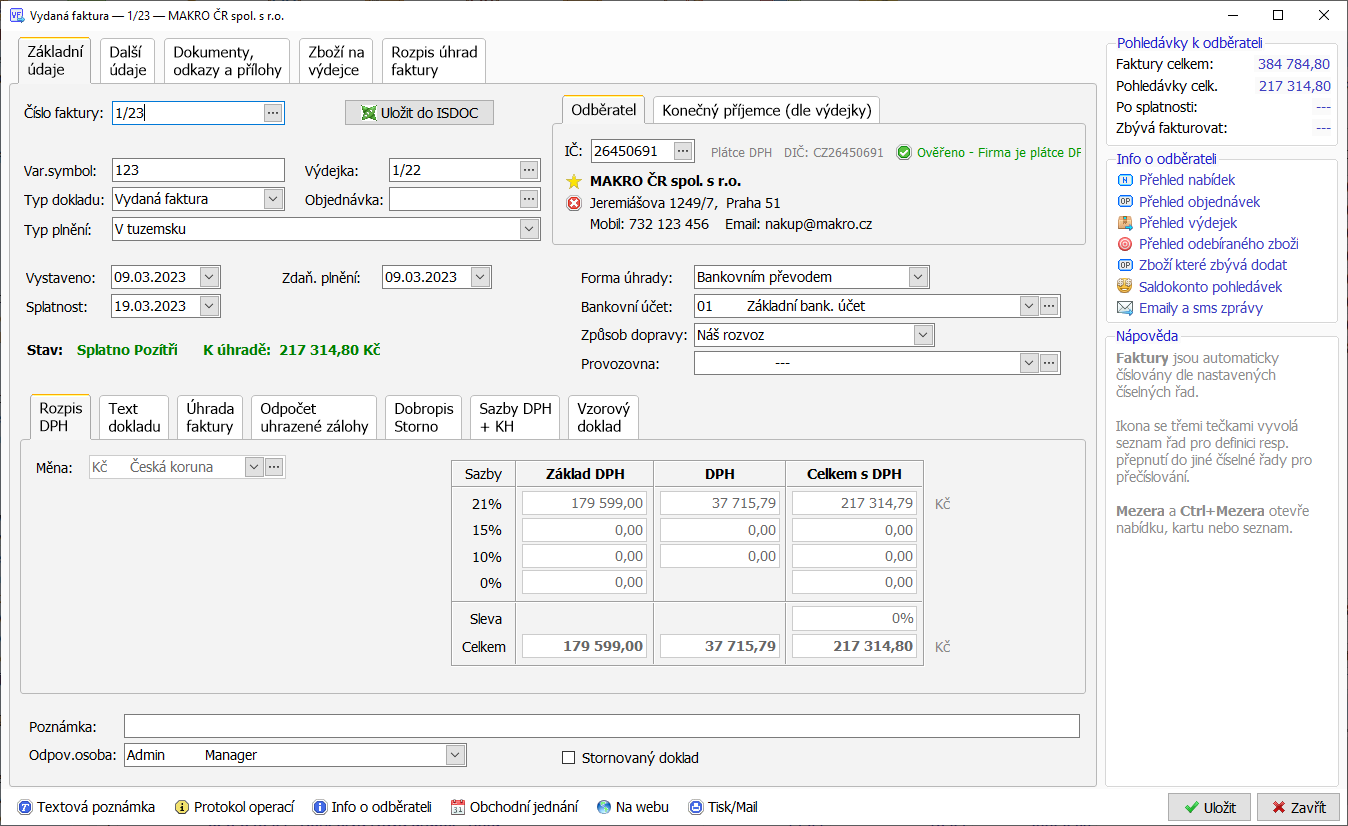Viewport: 1348px width, 826px height.
Task: Switch to Konečný příjemce tab
Action: click(766, 110)
